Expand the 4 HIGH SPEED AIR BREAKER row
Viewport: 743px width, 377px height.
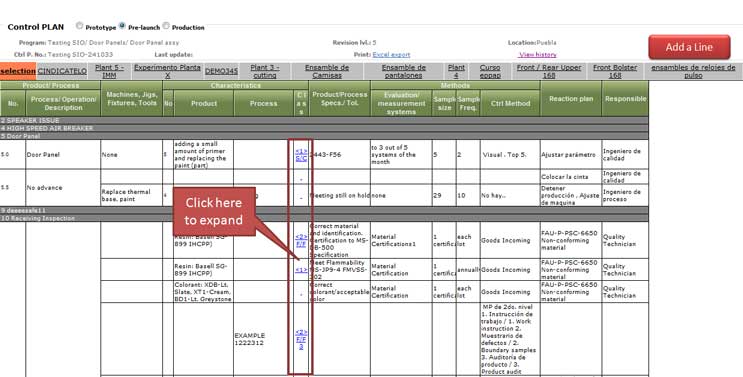(324, 128)
